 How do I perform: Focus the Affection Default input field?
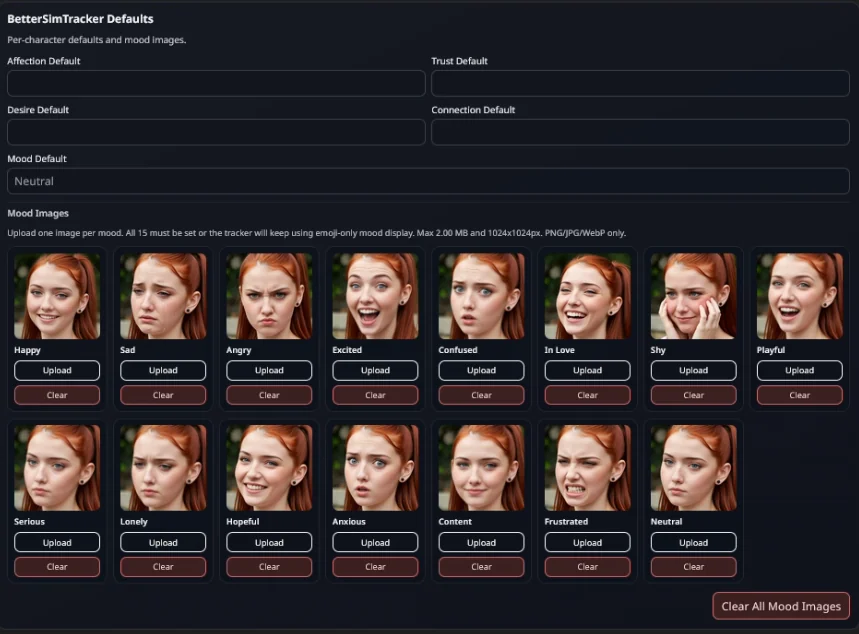click(216, 84)
